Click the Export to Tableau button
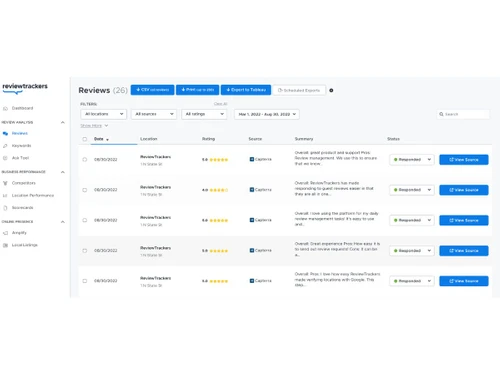Screen dimensions: 500x375 246,90
